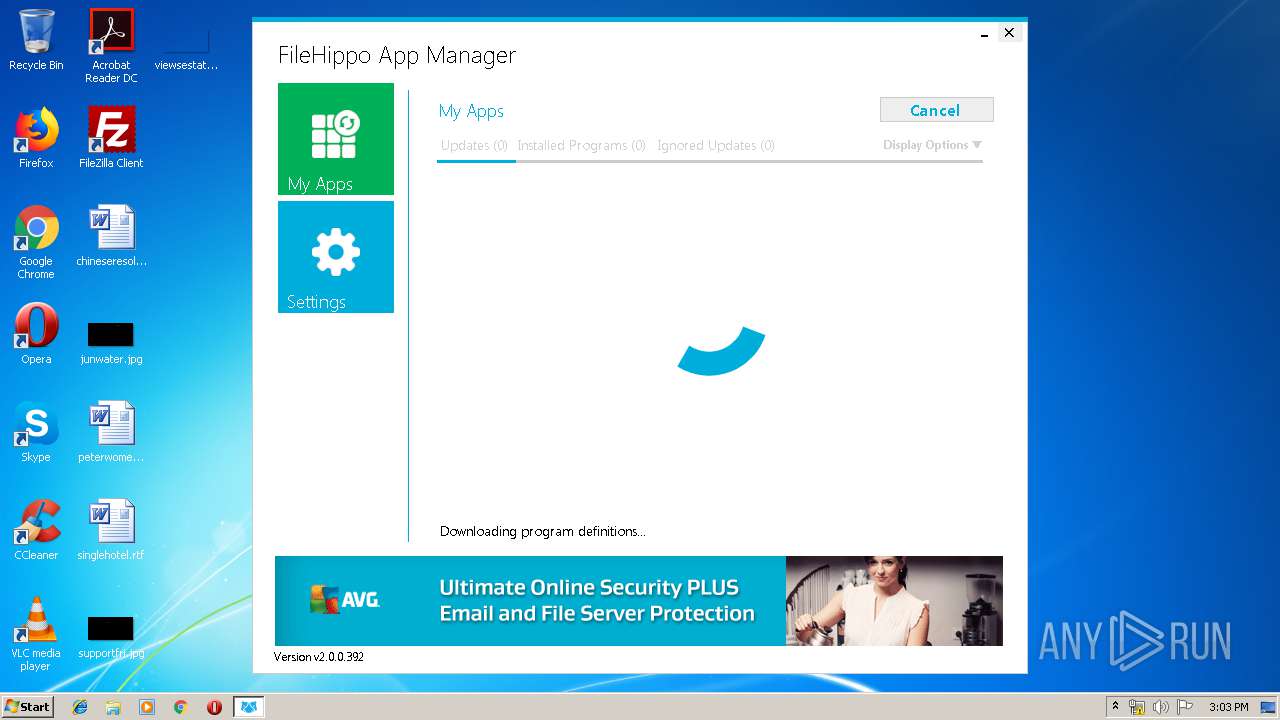Select the viewsestat desktop file
Image resolution: width=1280 pixels, height=720 pixels.
click(186, 46)
